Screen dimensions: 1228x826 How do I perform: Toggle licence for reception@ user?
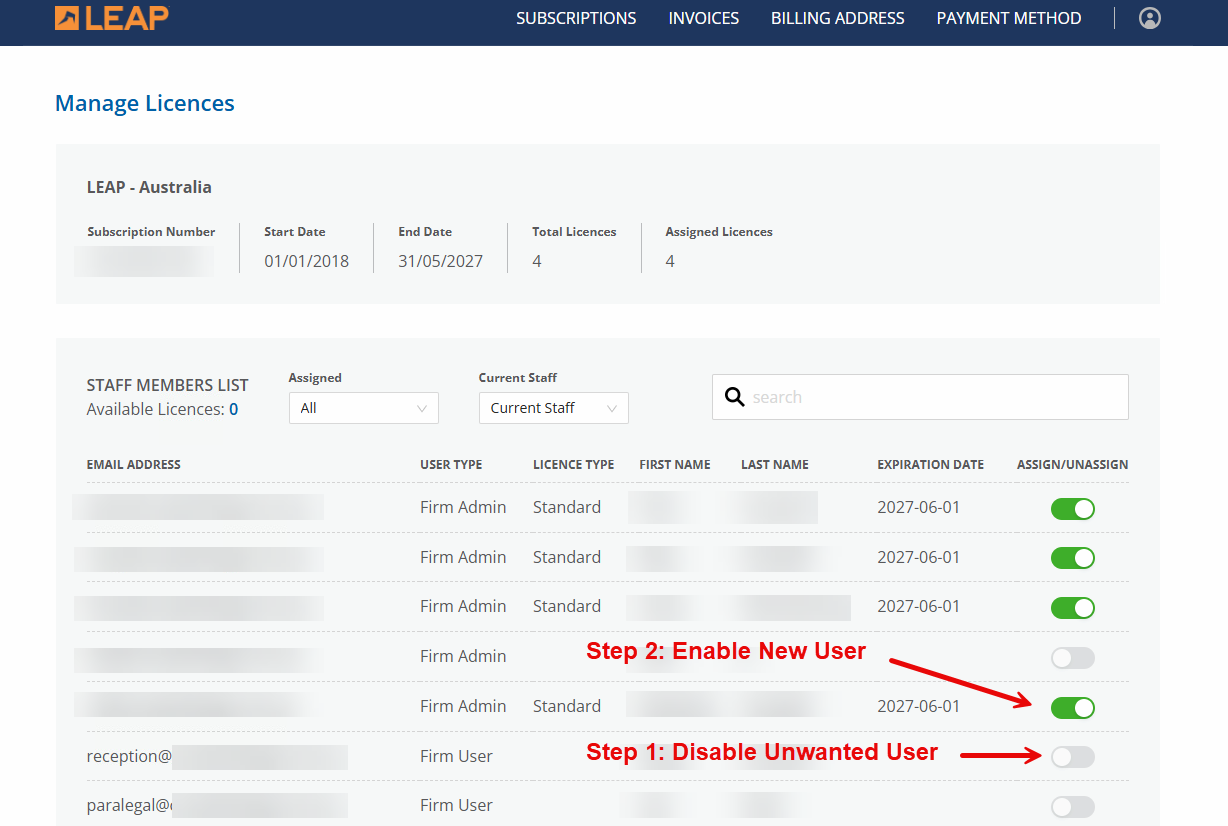pyautogui.click(x=1072, y=757)
